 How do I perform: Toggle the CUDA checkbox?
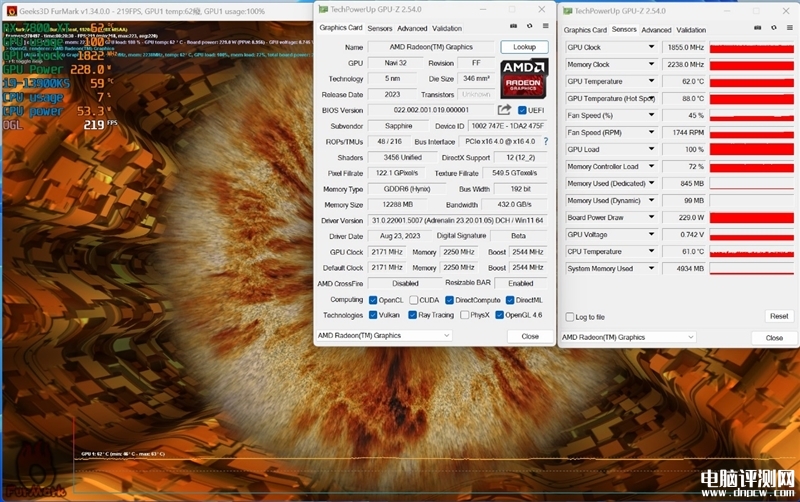point(414,300)
